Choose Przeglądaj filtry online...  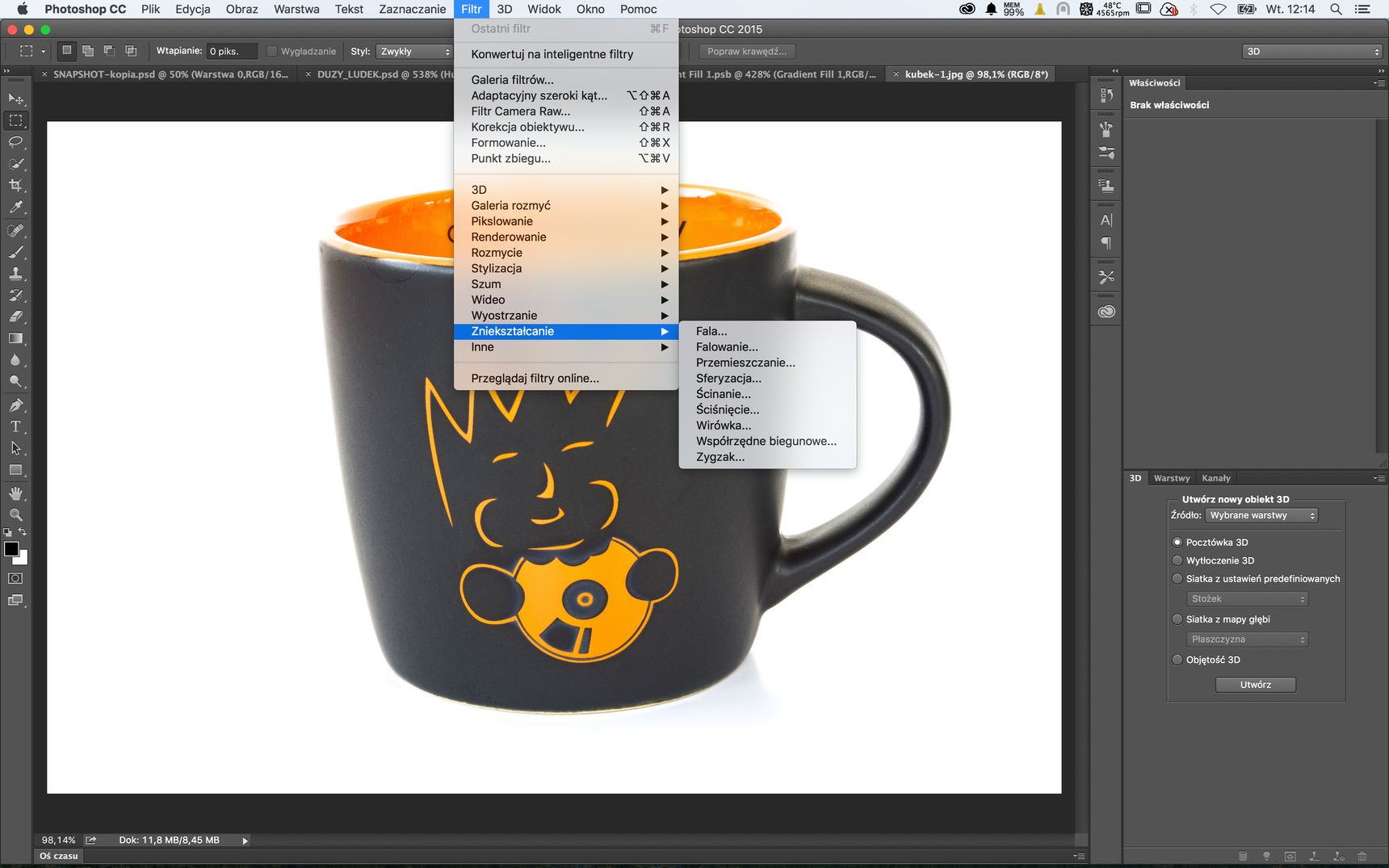click(x=565, y=379)
